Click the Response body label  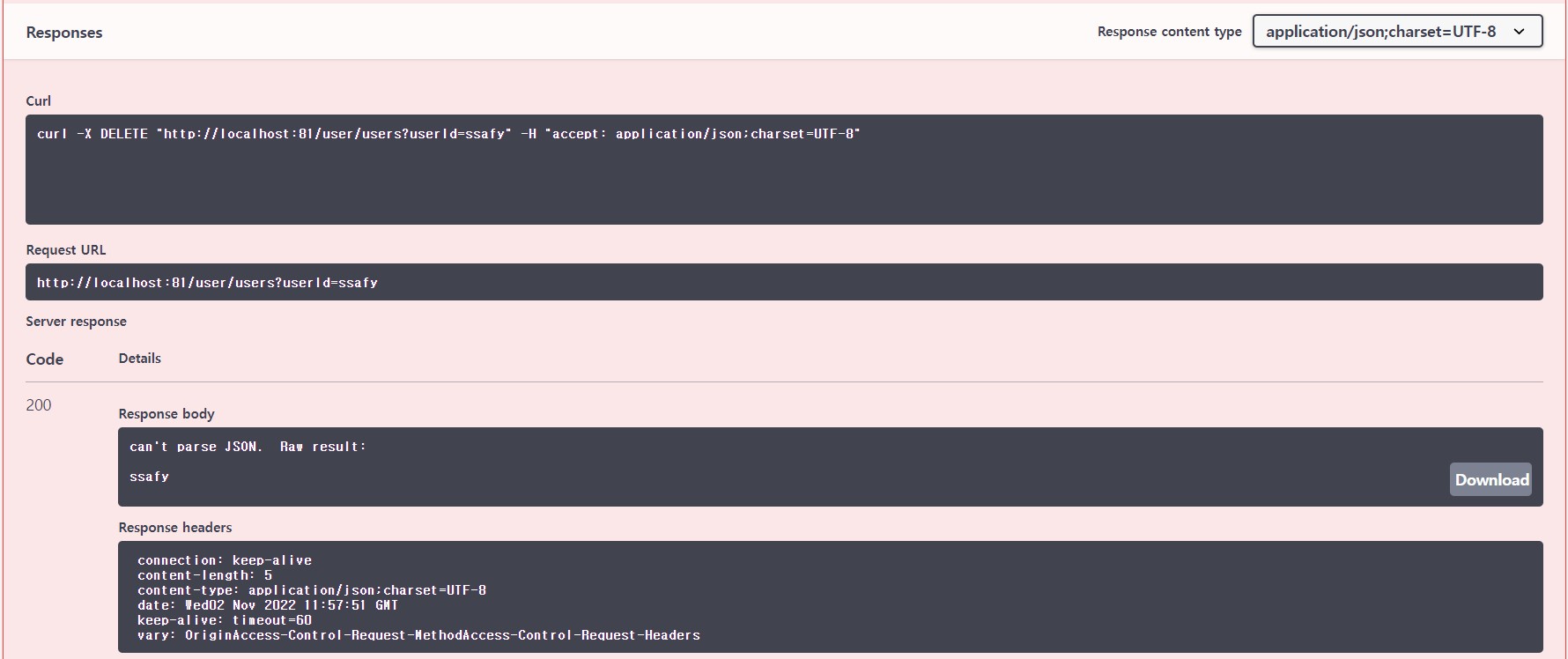[166, 413]
